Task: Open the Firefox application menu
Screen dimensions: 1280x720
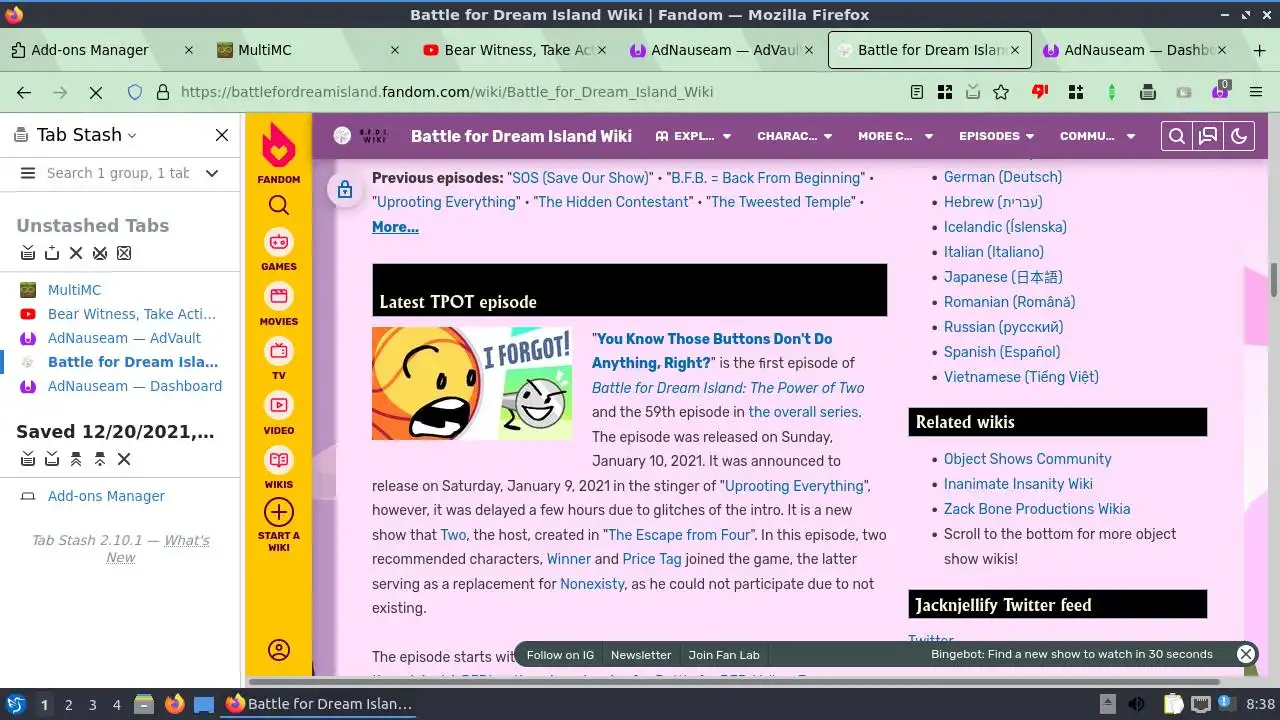Action: click(1256, 92)
